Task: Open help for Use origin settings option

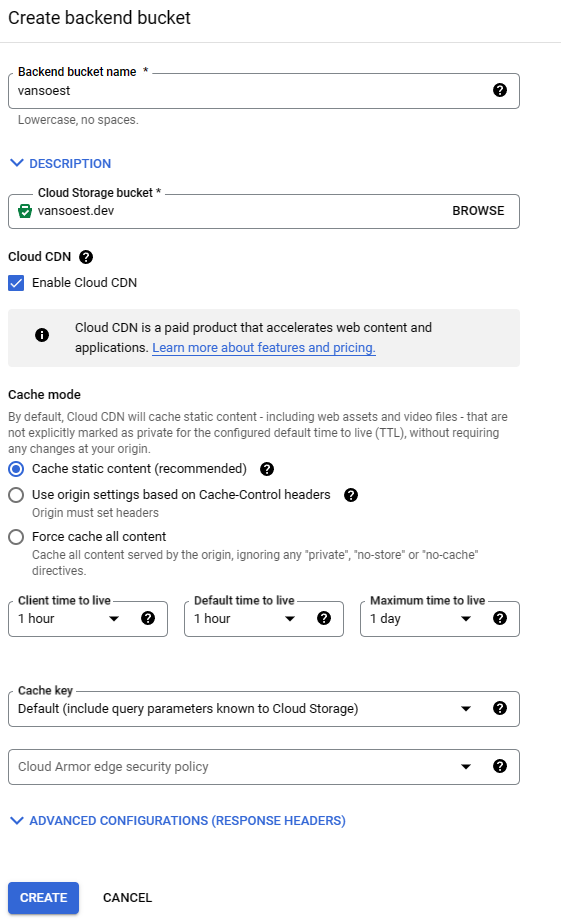Action: 351,494
